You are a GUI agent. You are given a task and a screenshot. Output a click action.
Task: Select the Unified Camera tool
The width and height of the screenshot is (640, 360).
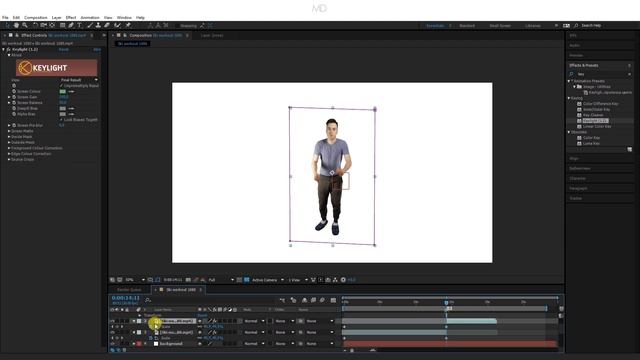tap(43, 25)
